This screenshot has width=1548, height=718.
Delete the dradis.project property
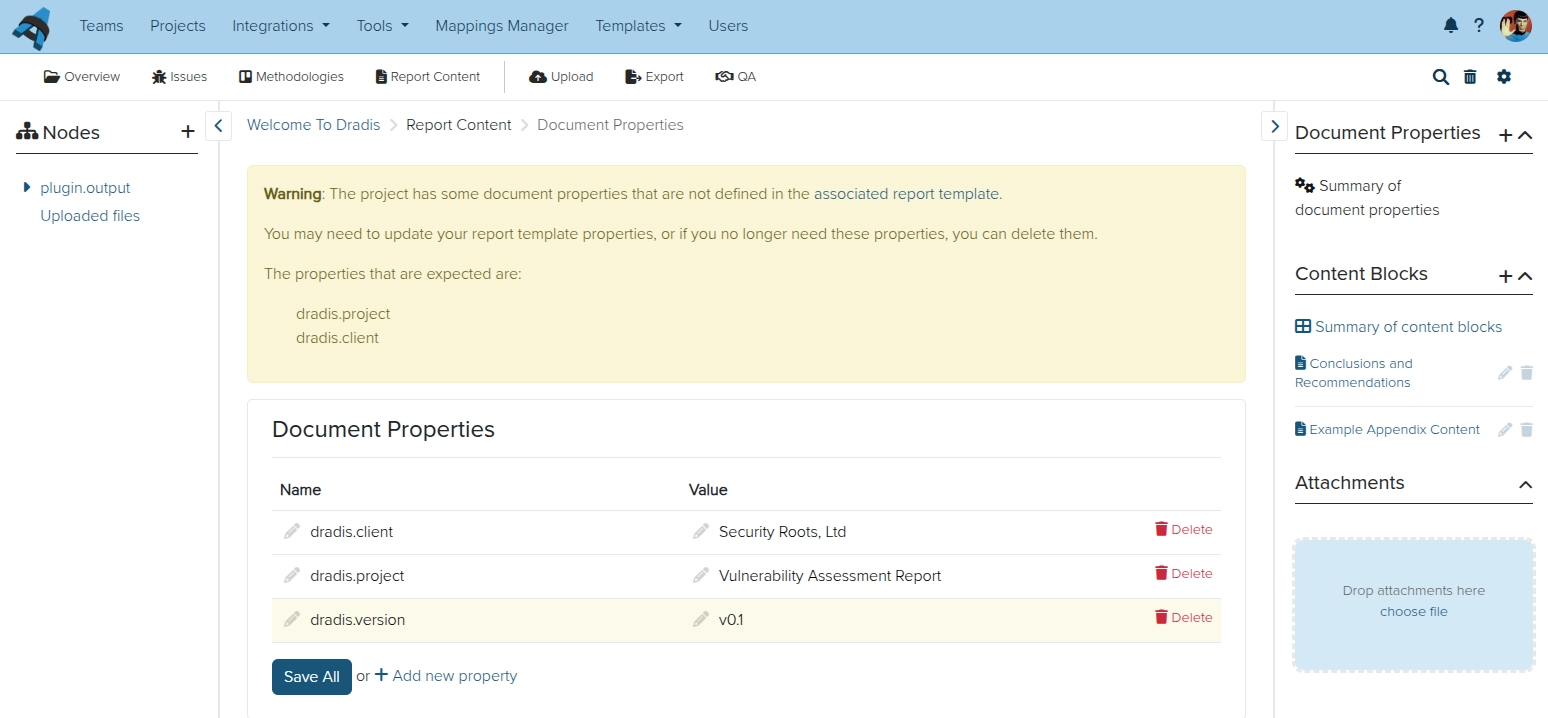(x=1184, y=574)
